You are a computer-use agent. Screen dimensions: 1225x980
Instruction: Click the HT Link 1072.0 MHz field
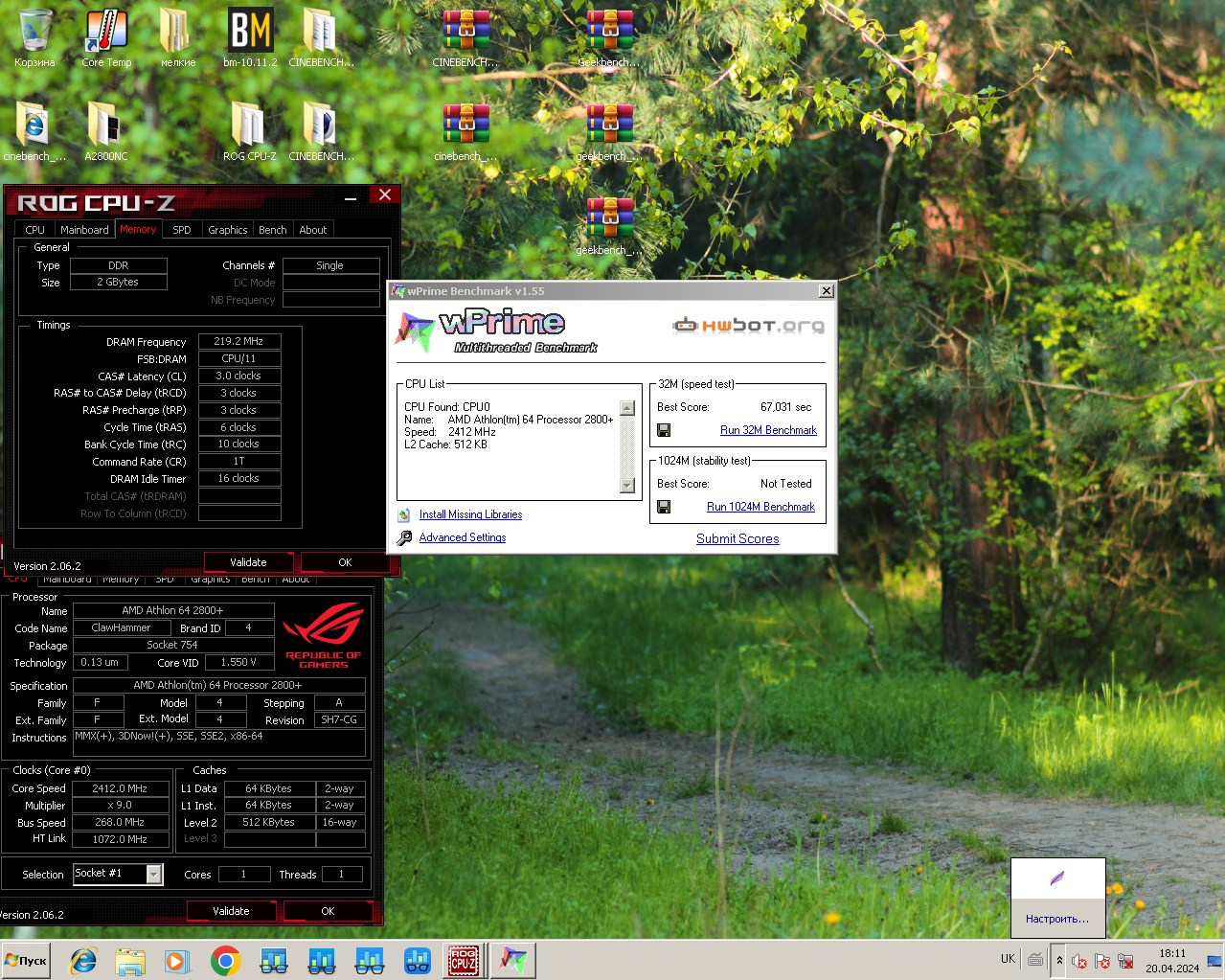coord(120,839)
